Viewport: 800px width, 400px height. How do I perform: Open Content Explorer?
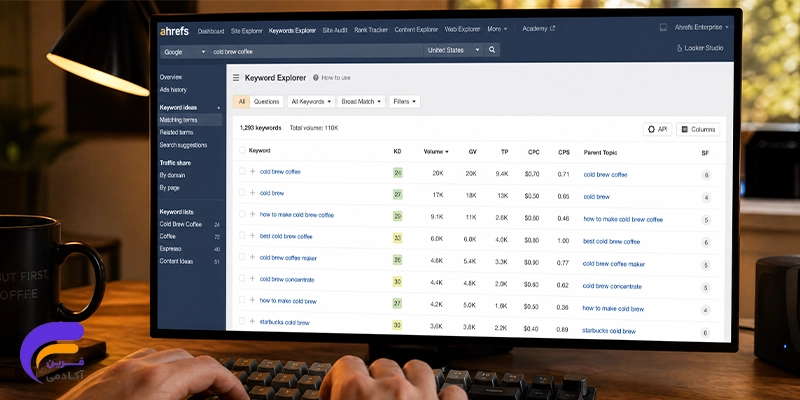click(416, 30)
